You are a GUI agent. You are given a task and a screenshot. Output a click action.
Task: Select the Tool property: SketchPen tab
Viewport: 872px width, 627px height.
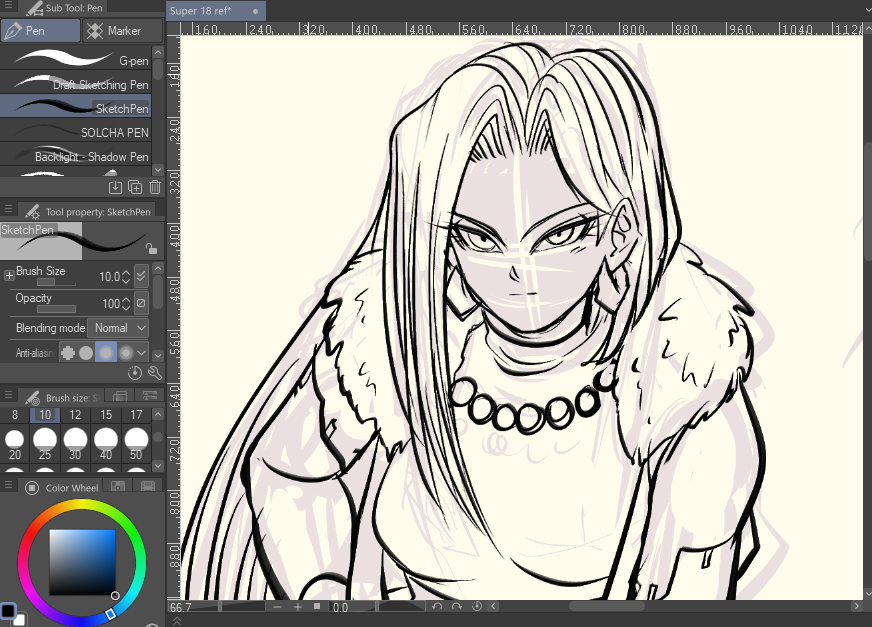(87, 211)
